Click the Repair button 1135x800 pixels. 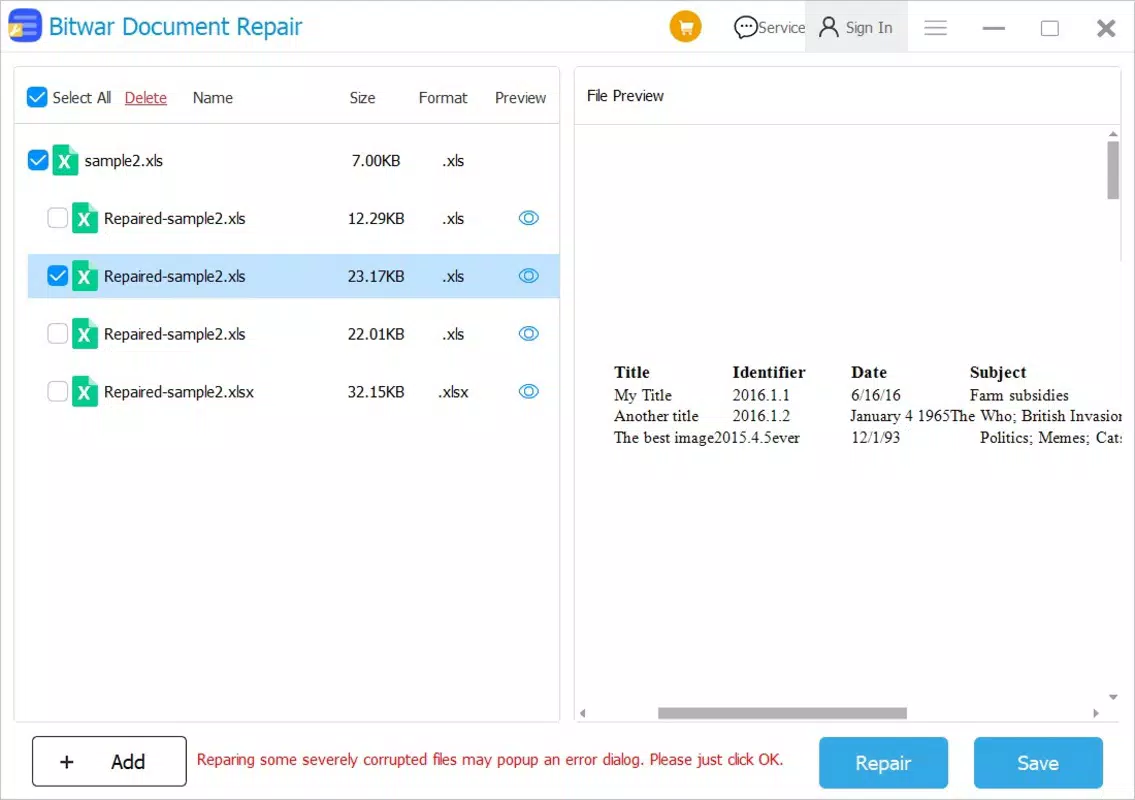[x=883, y=763]
